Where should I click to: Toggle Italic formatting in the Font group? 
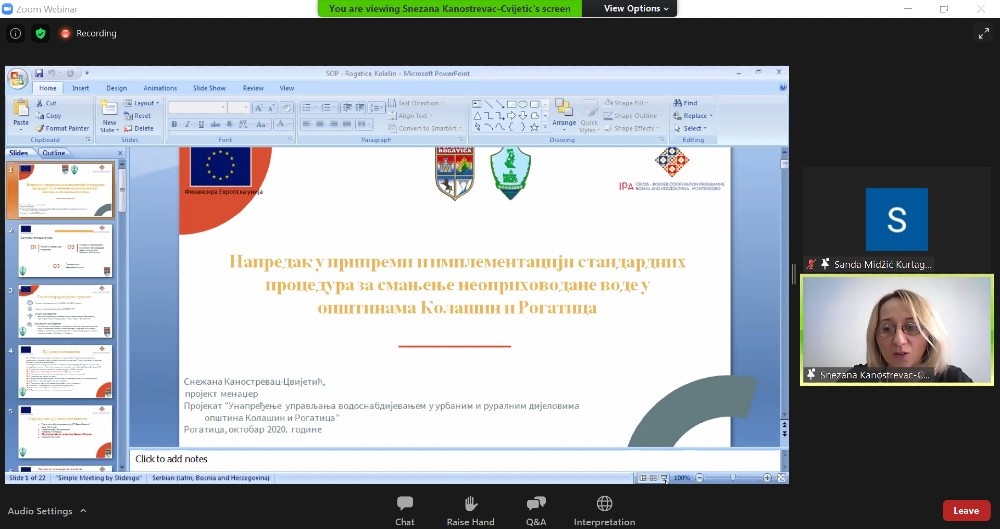coord(187,125)
